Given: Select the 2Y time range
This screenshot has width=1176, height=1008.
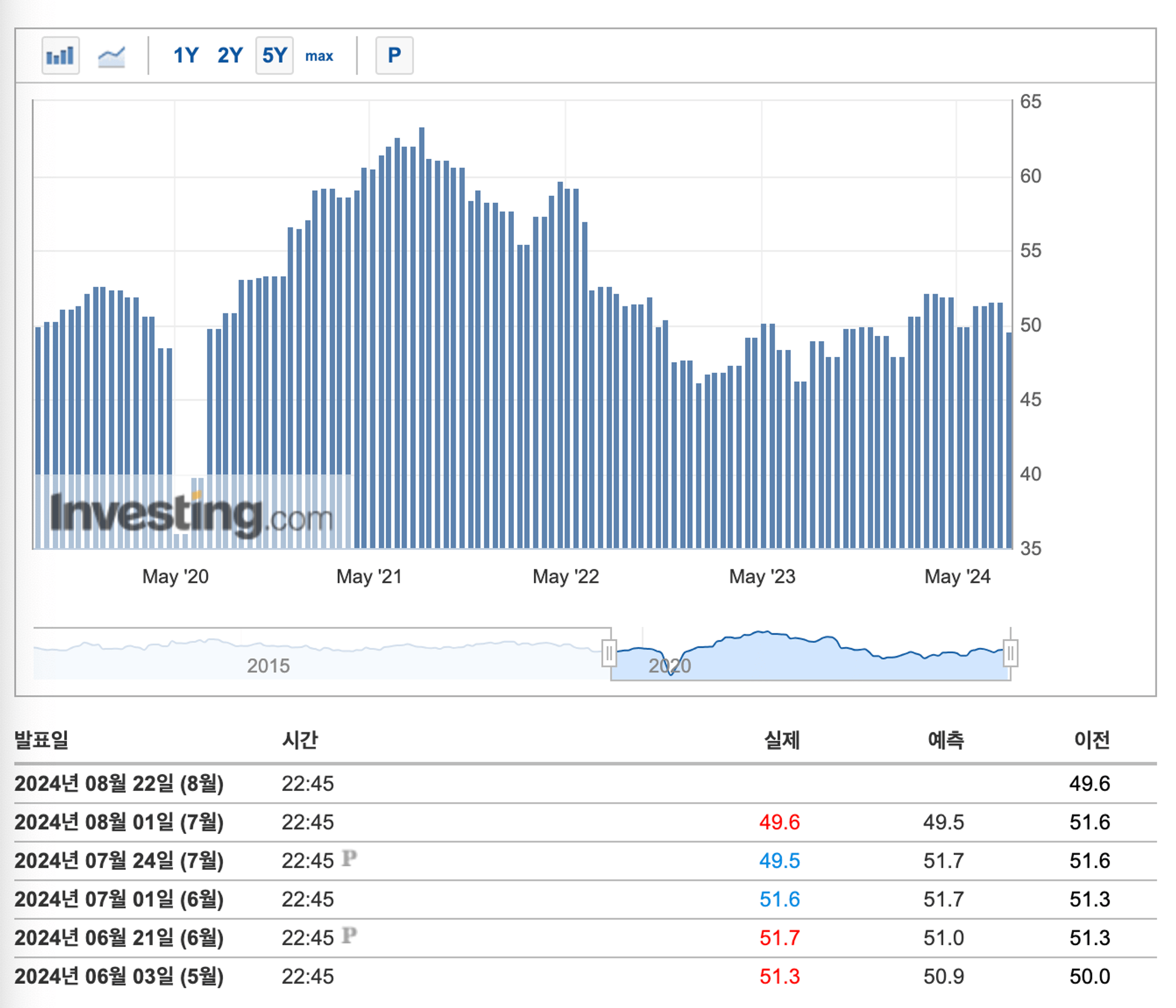Looking at the screenshot, I should [230, 55].
